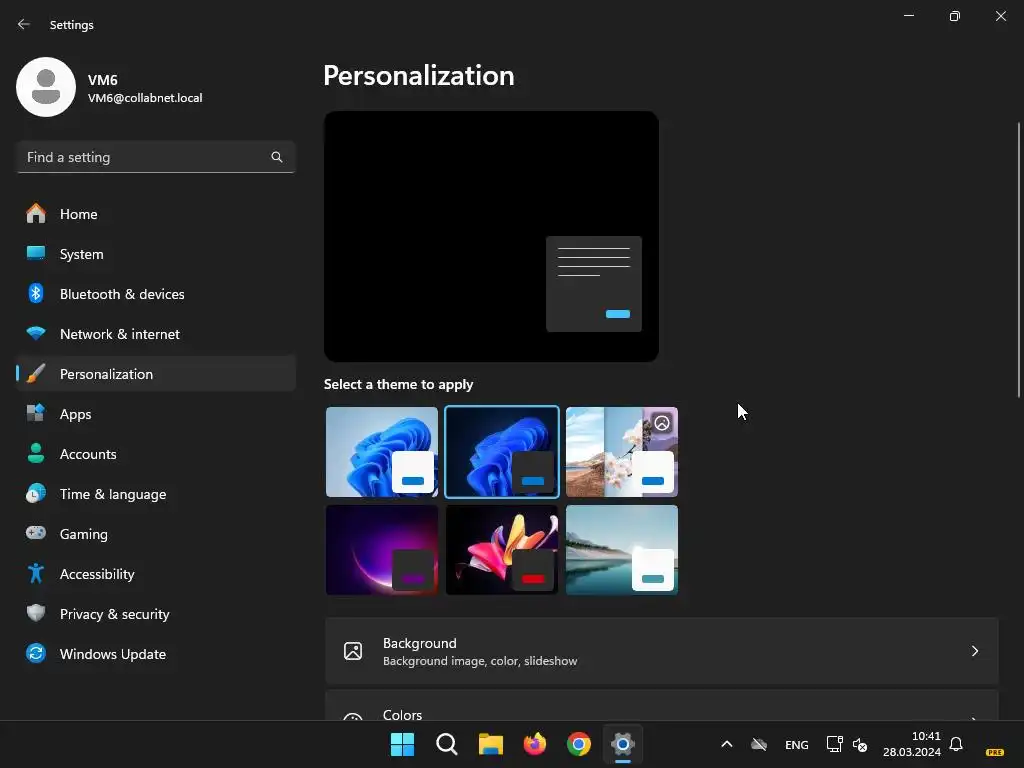Open Time & language settings
Screen dimensions: 1024x768
pos(113,494)
